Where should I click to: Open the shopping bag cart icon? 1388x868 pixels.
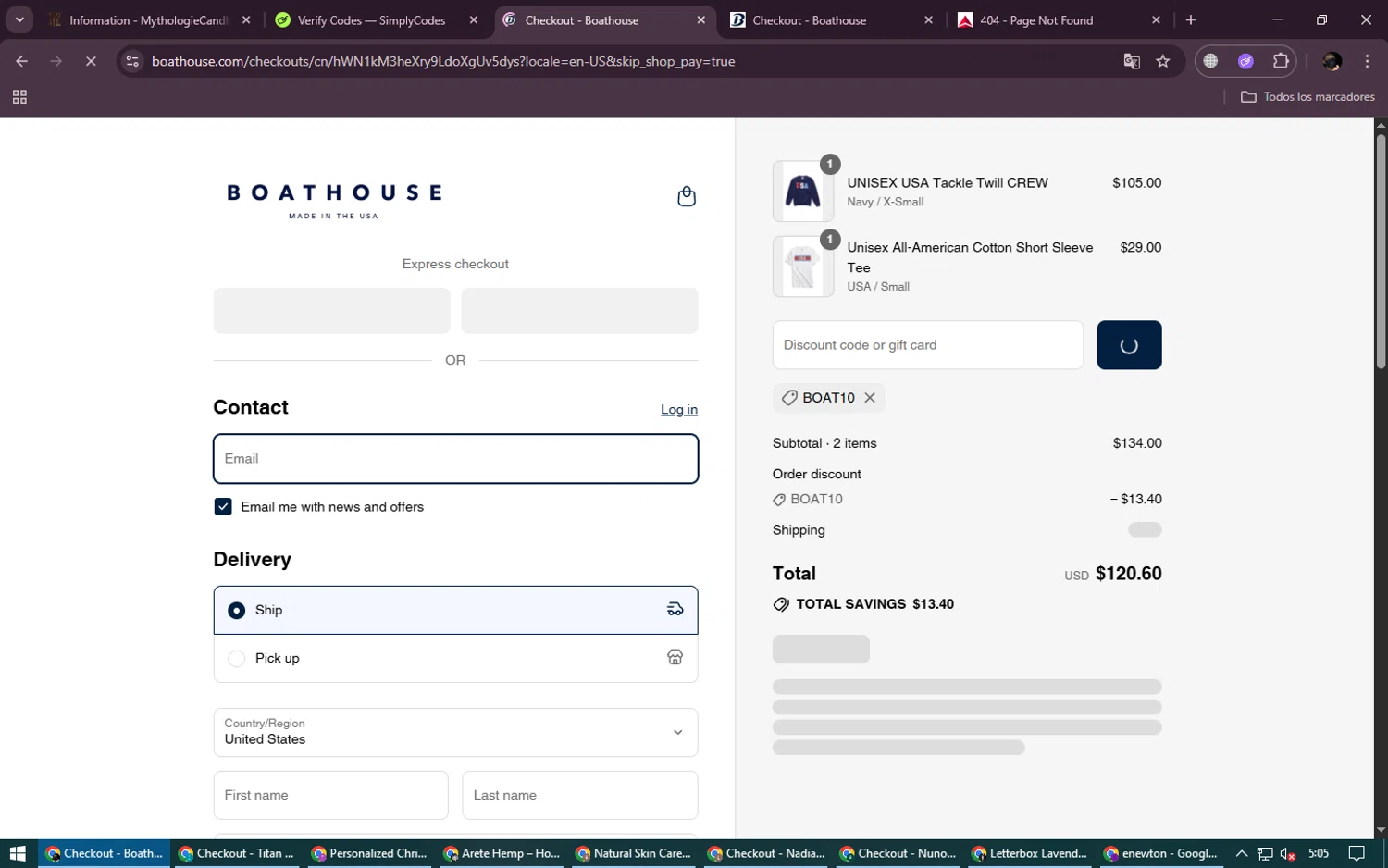687,196
